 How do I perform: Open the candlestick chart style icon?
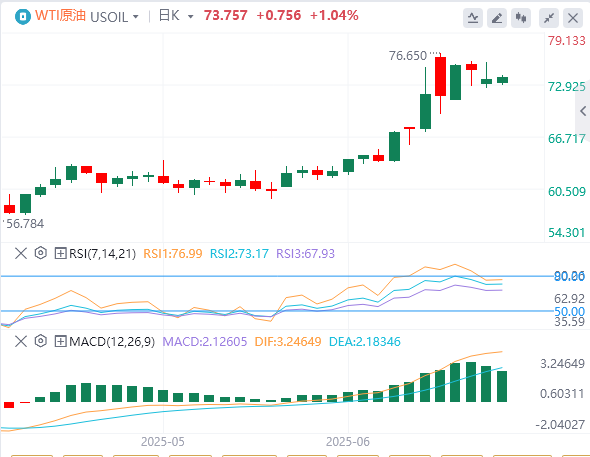521,18
